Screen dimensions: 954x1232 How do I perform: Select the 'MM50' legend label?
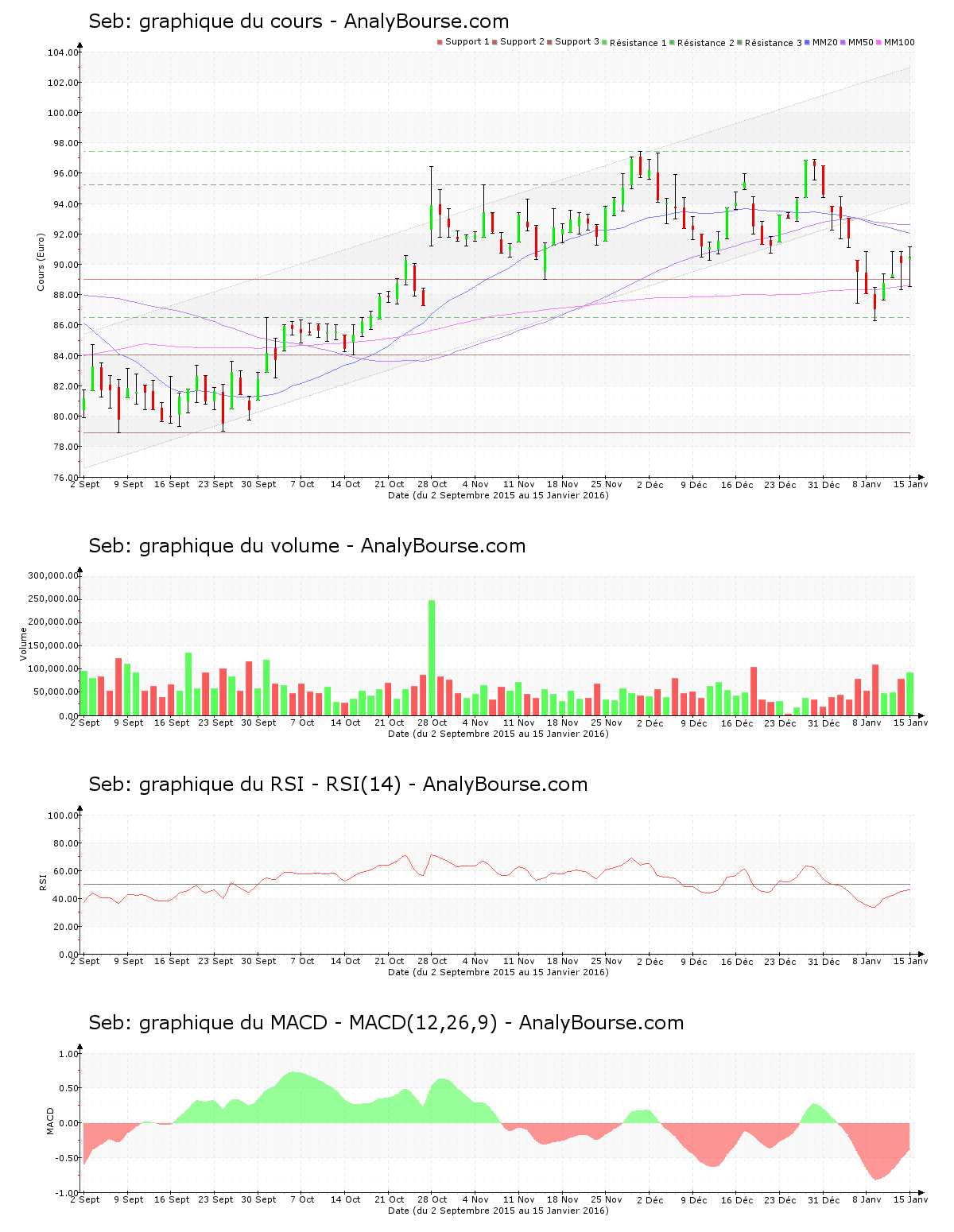(861, 42)
